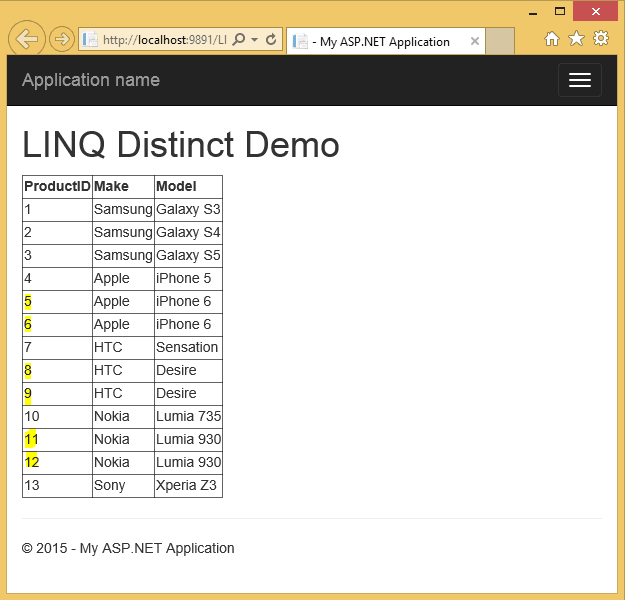
Task: Click the page icon in the address bar
Action: pyautogui.click(x=91, y=40)
